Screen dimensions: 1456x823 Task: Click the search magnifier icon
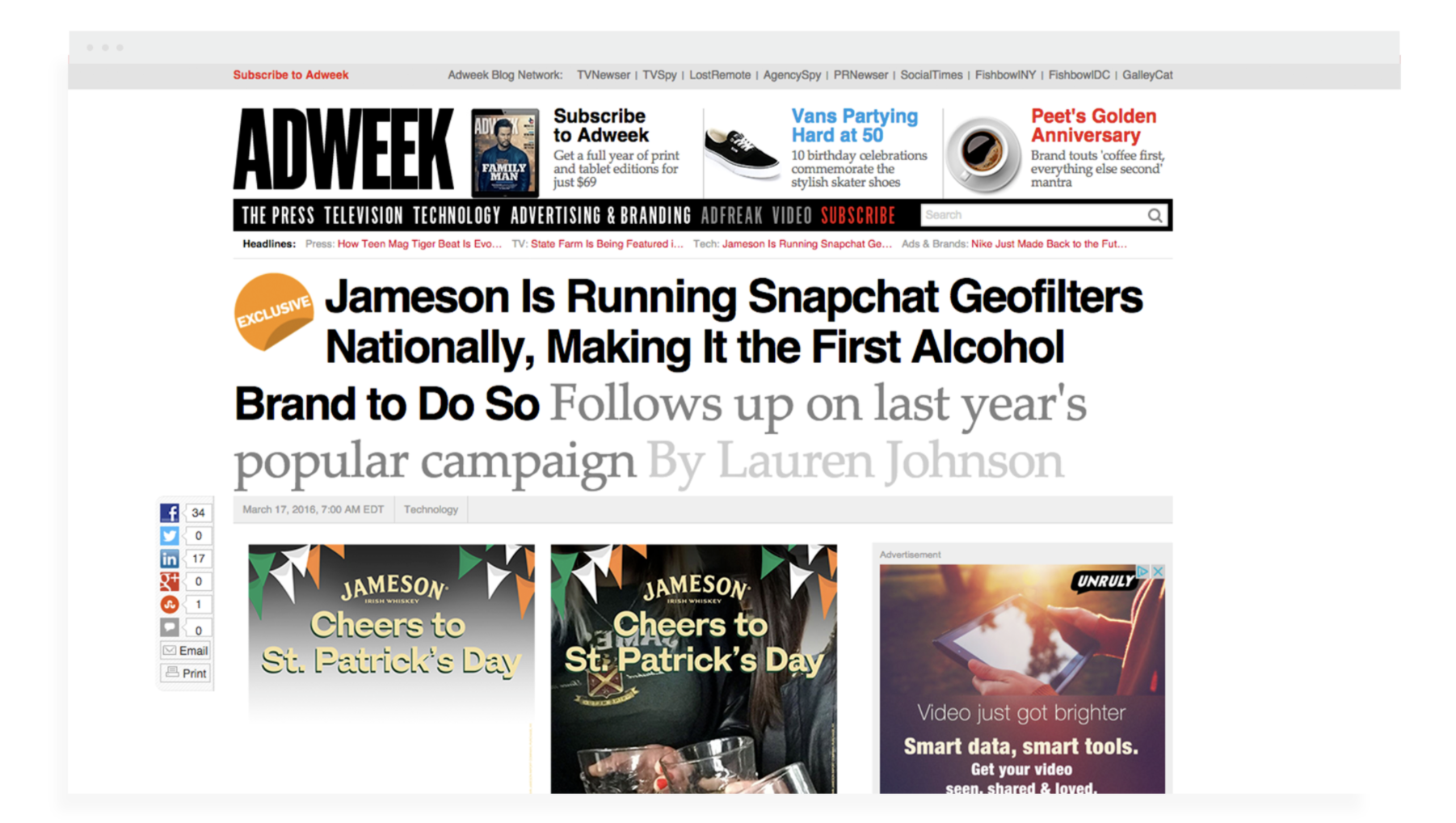tap(1155, 215)
